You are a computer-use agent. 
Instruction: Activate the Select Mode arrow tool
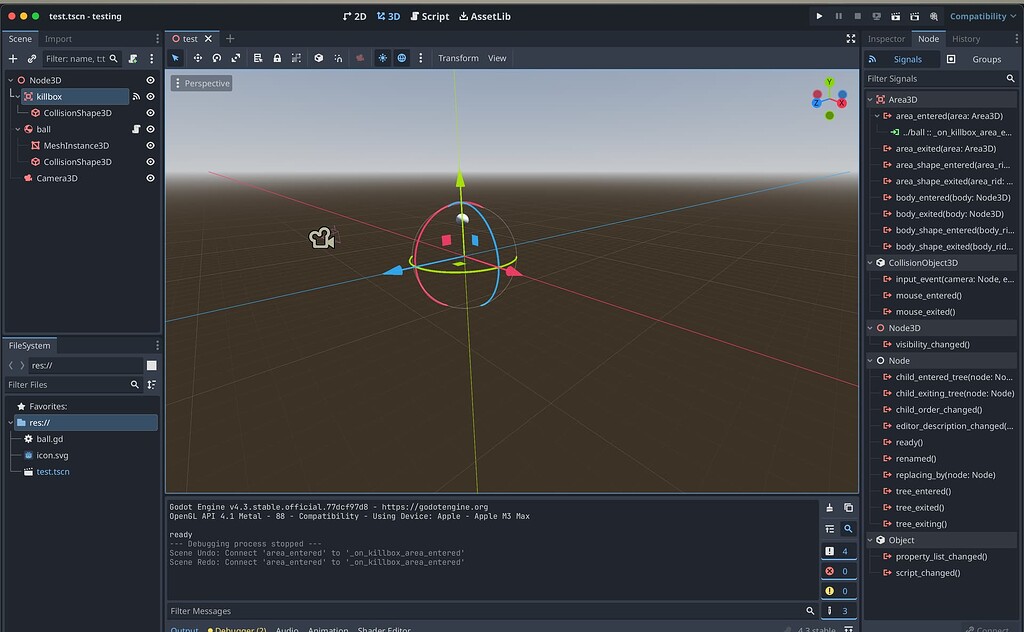(x=175, y=58)
